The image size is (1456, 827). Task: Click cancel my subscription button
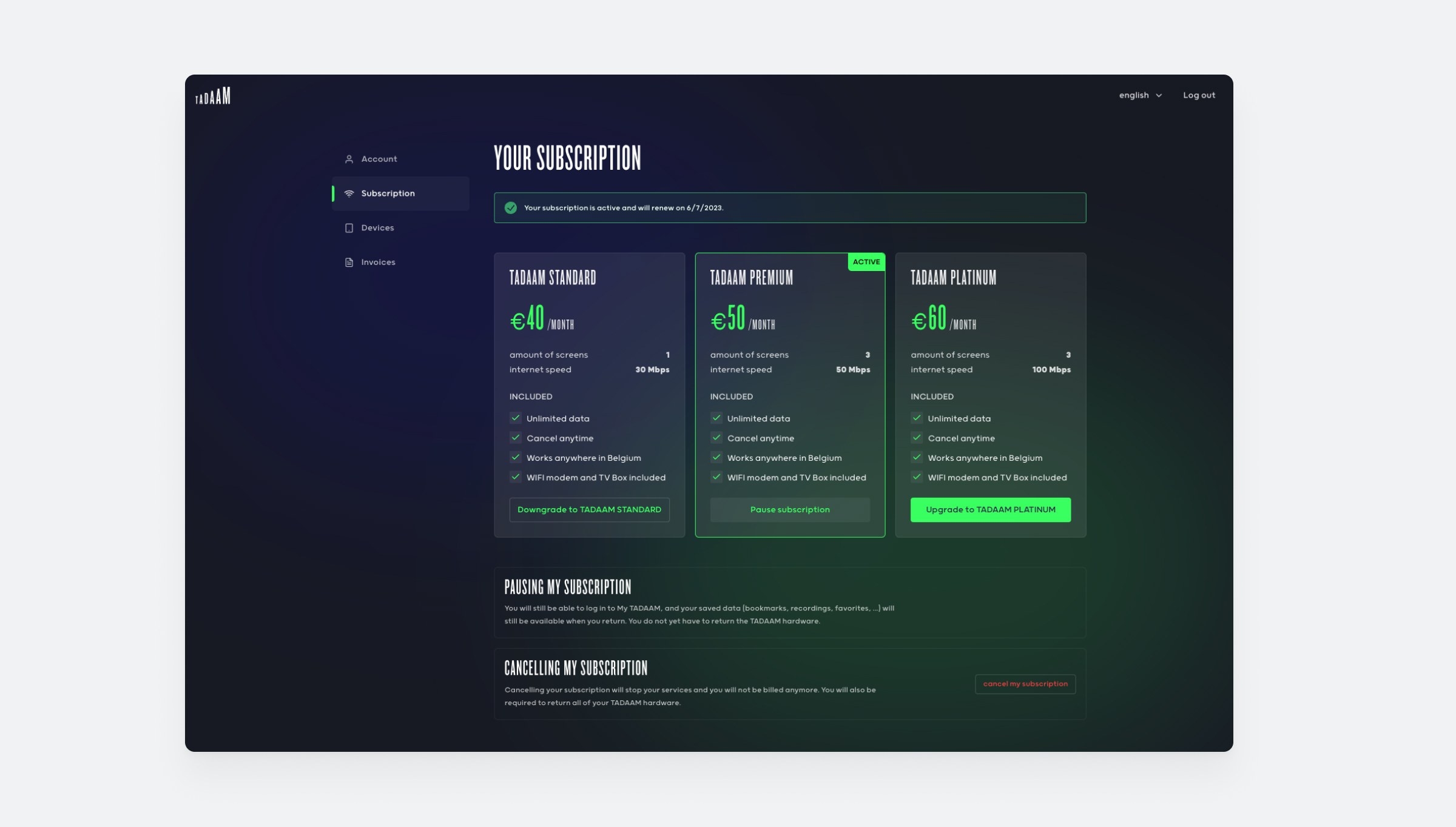click(1025, 684)
